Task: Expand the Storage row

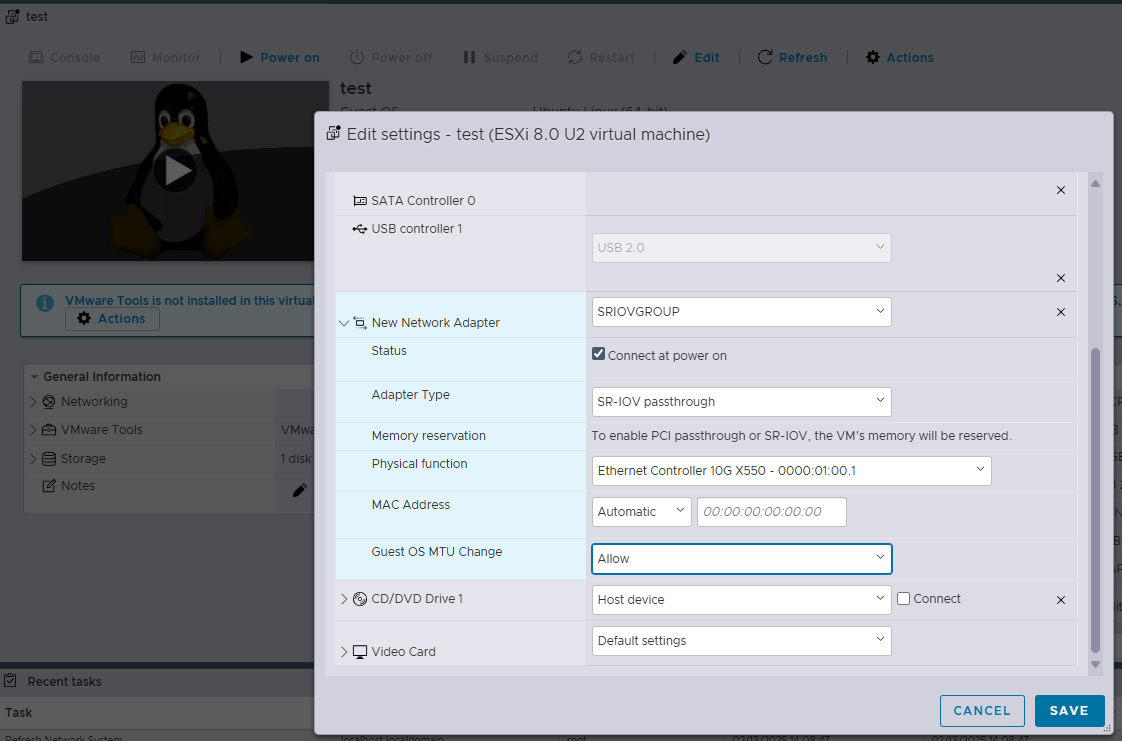Action: click(x=33, y=458)
